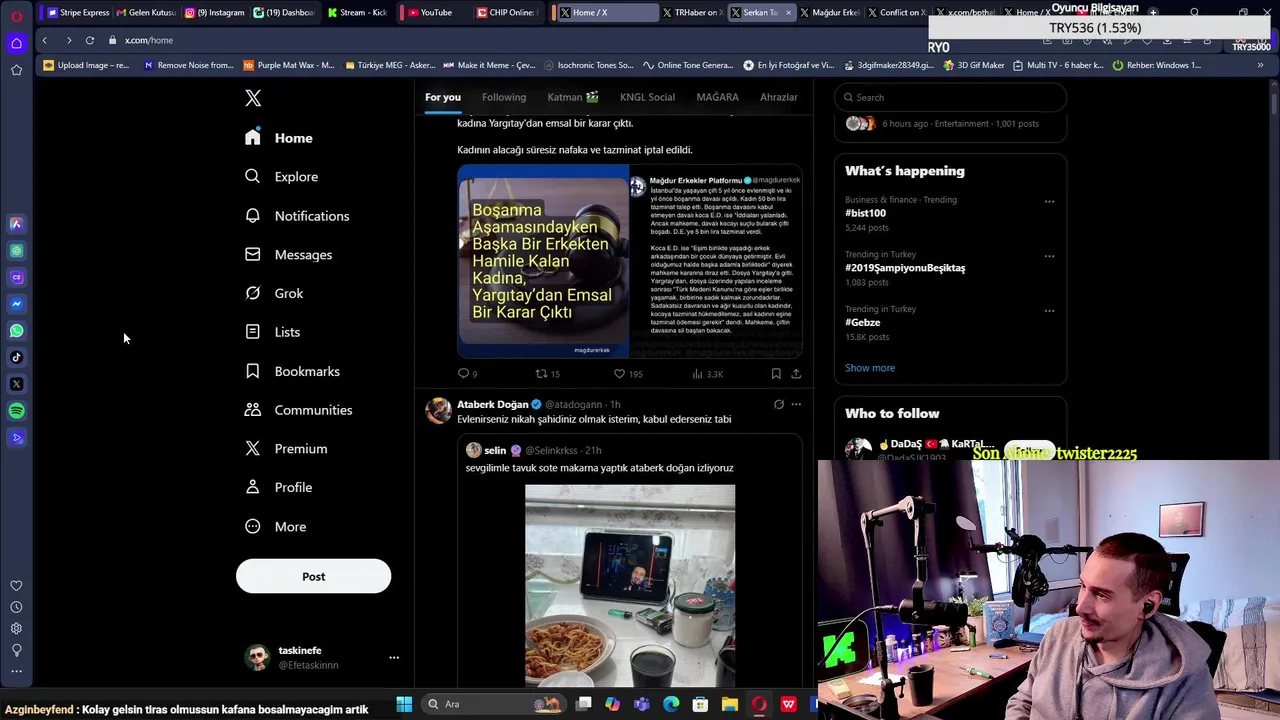
Task: Open Messenger in Opera sidebar
Action: coord(16,304)
